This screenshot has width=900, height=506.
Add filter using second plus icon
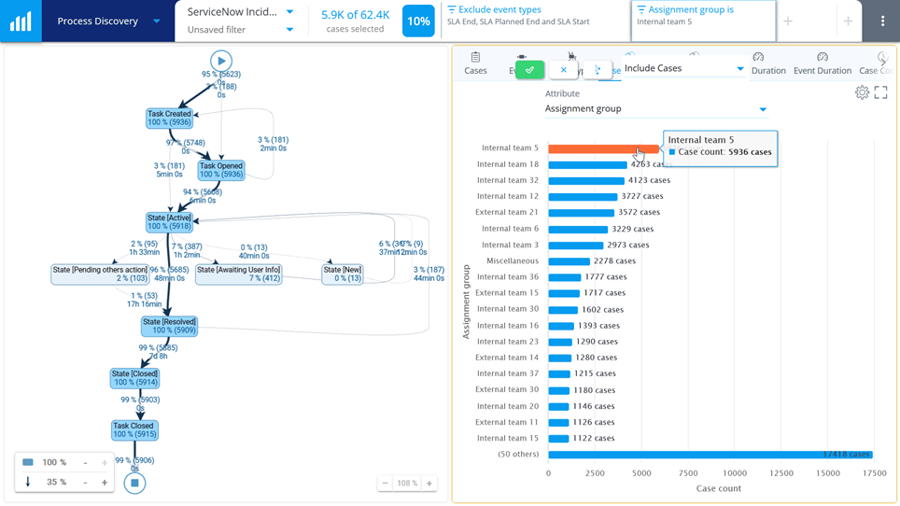(x=848, y=21)
